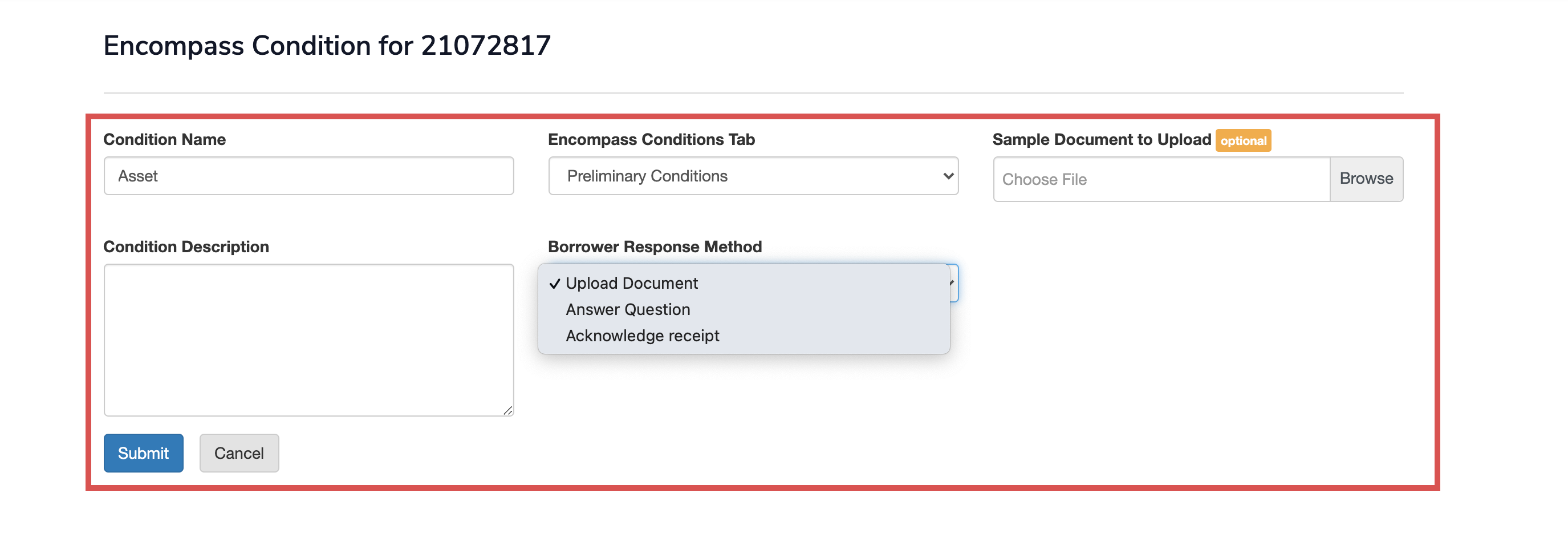Click the Condition Name label
Viewport: 1568px width, 541px height.
[x=164, y=139]
